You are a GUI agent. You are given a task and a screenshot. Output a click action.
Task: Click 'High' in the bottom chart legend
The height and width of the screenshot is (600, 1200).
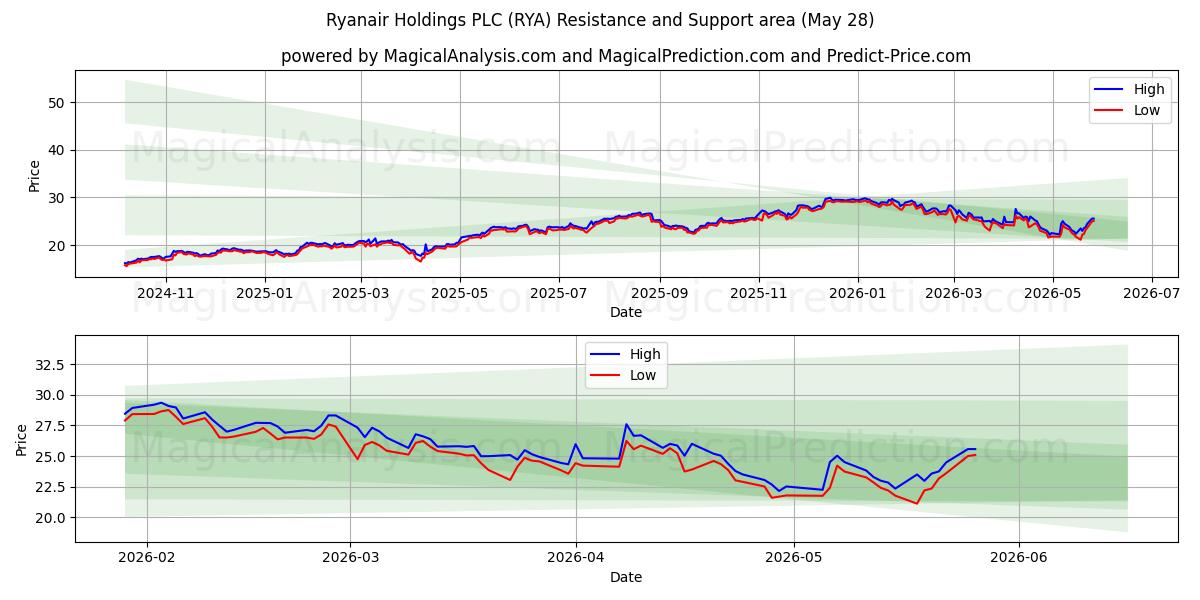click(x=645, y=354)
